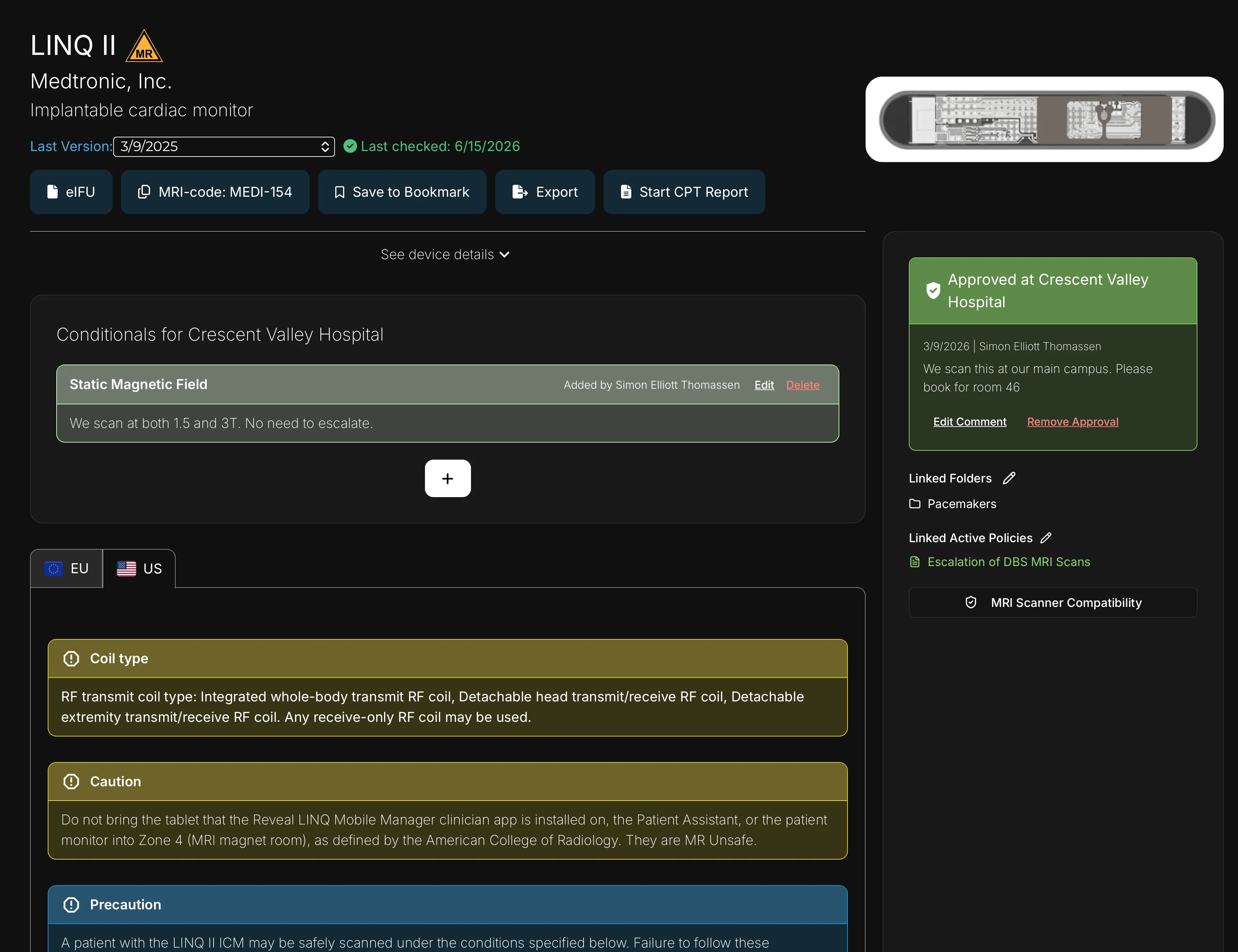Viewport: 1238px width, 952px height.
Task: Click the green Last checked checkmark icon
Action: tap(350, 146)
